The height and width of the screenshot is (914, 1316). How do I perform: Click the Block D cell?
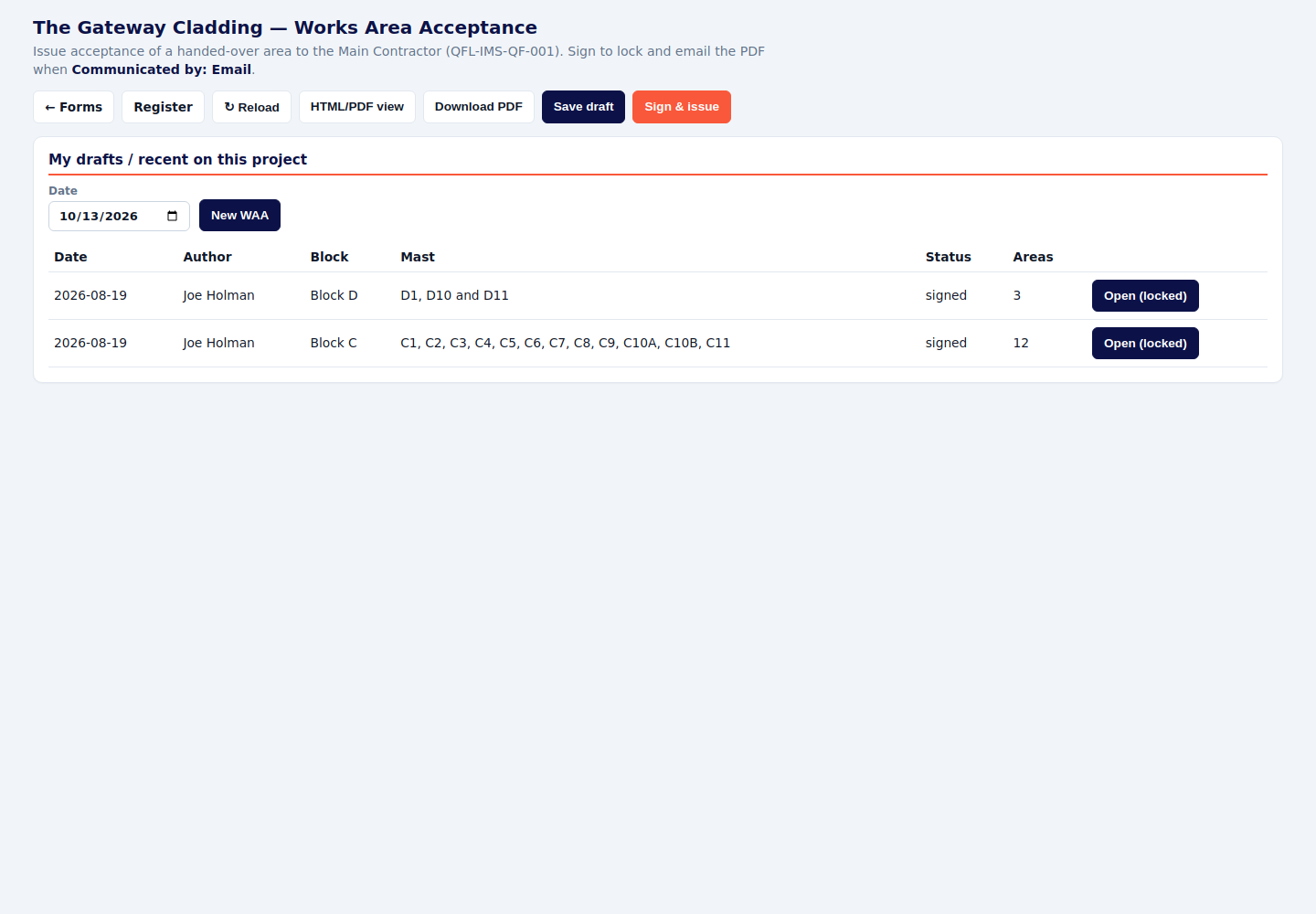(x=334, y=295)
